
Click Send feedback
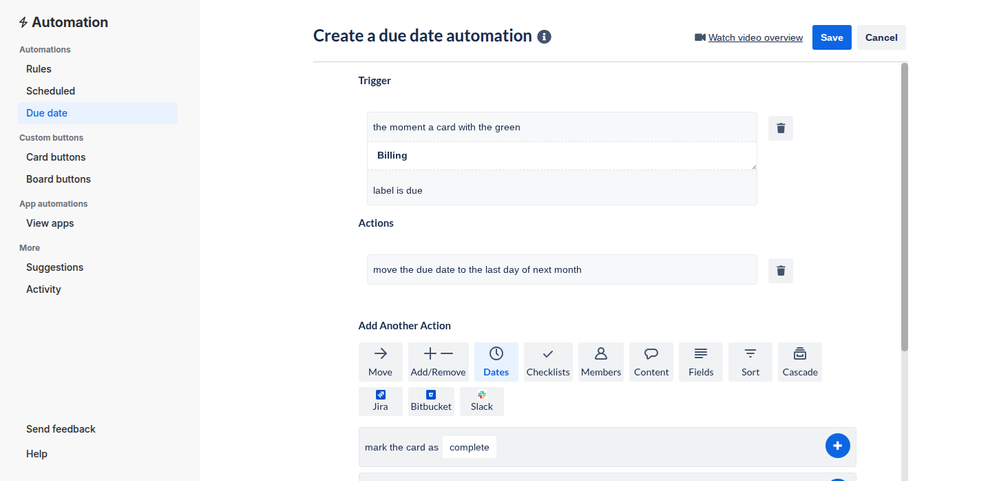point(61,429)
